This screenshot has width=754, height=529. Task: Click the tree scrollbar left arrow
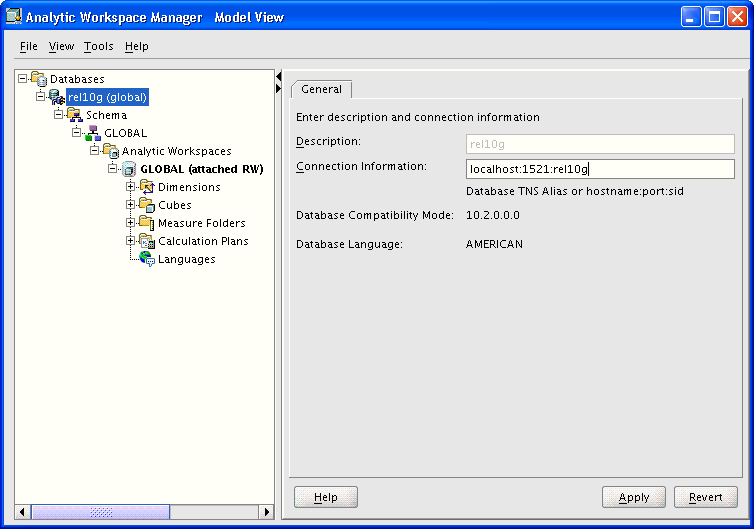(22, 512)
